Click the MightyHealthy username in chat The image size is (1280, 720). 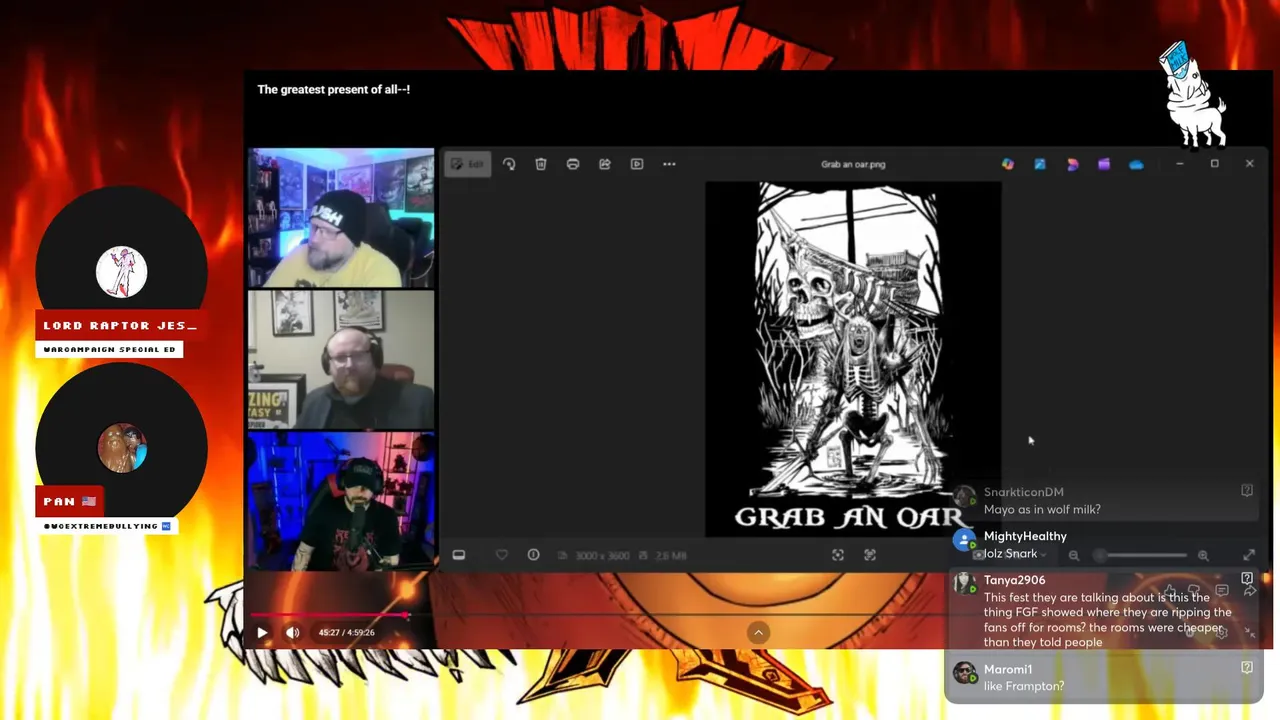pyautogui.click(x=1025, y=536)
